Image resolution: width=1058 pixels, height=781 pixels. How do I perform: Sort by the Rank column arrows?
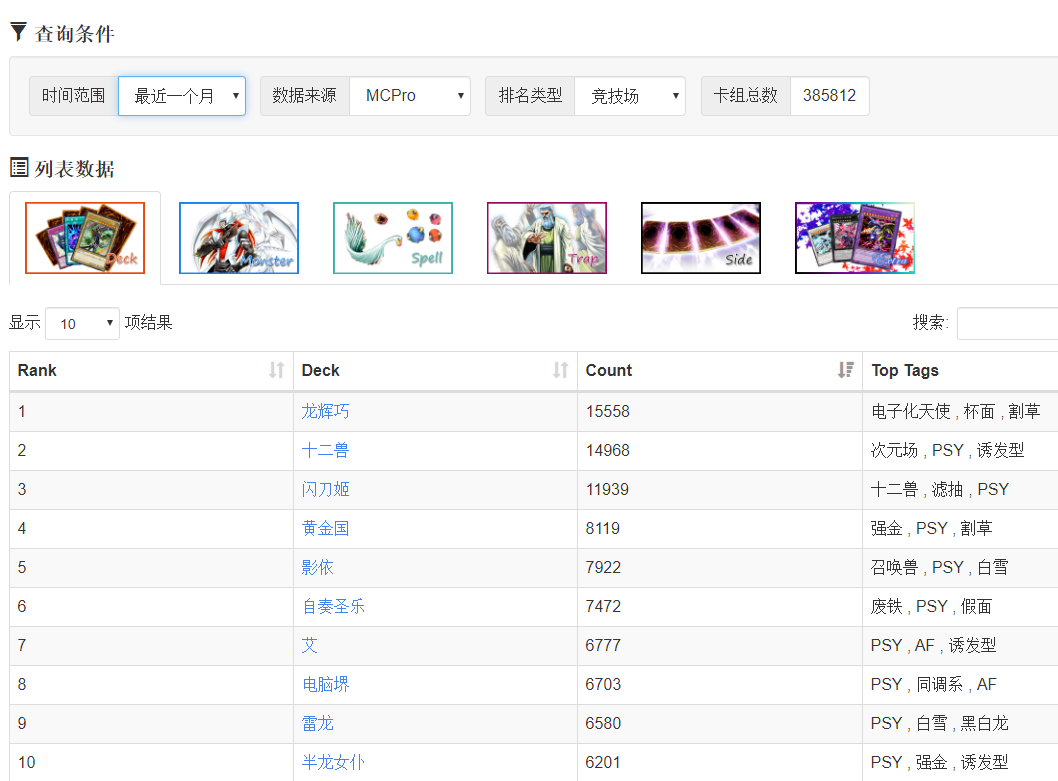276,370
